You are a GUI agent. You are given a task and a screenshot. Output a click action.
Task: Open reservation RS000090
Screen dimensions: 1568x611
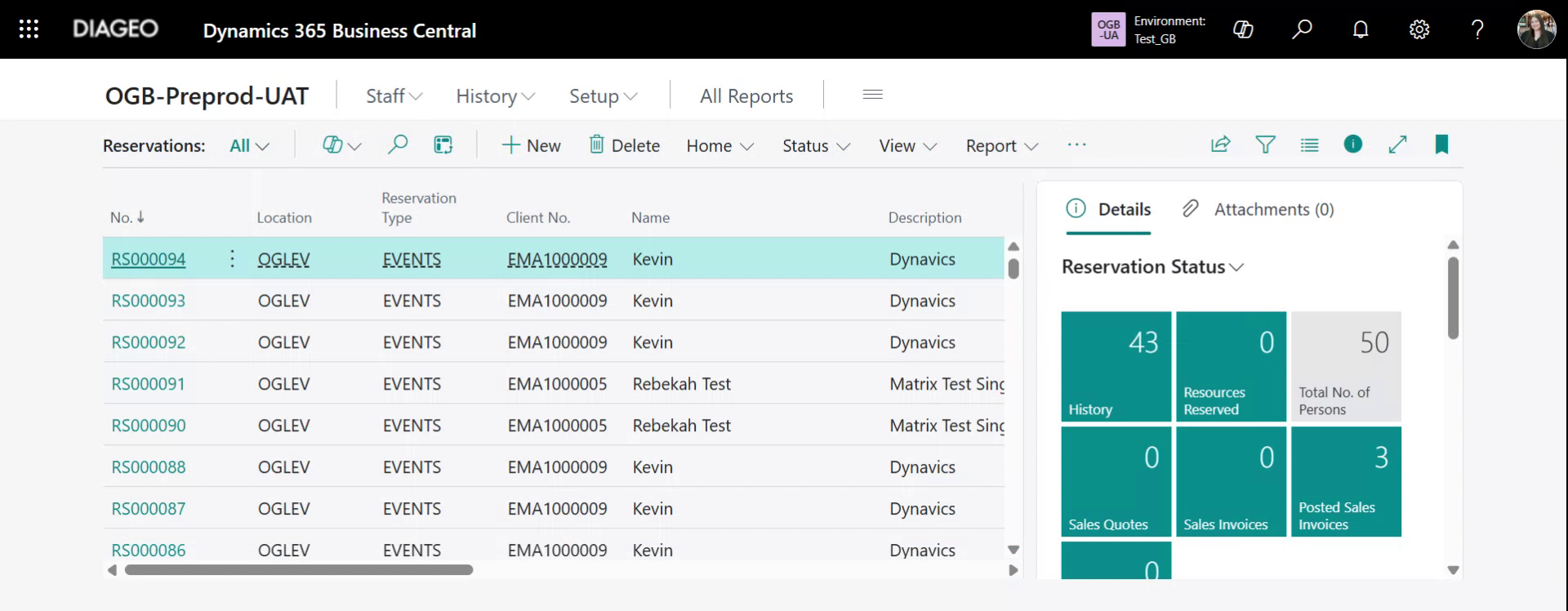click(x=148, y=426)
